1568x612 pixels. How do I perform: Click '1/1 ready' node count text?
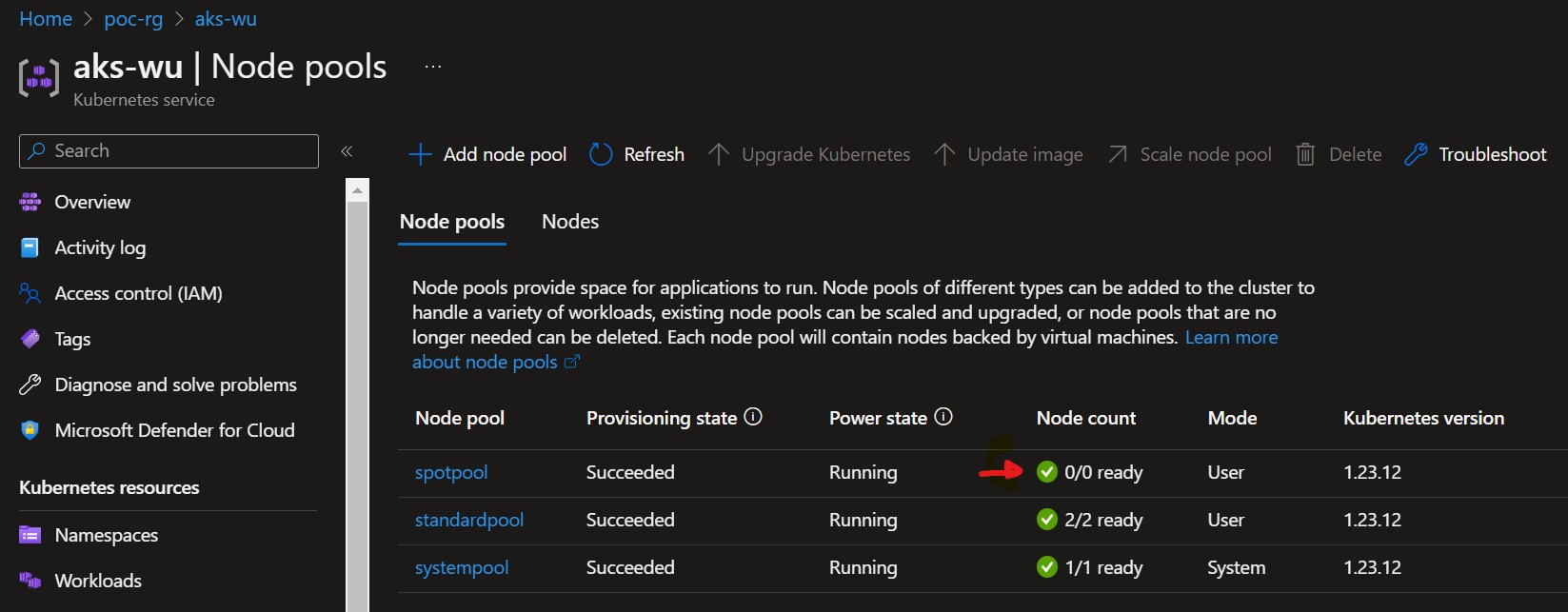[x=1103, y=568]
